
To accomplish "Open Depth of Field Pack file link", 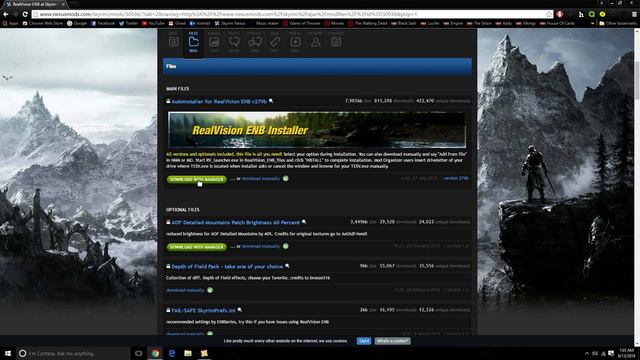I will [227, 267].
